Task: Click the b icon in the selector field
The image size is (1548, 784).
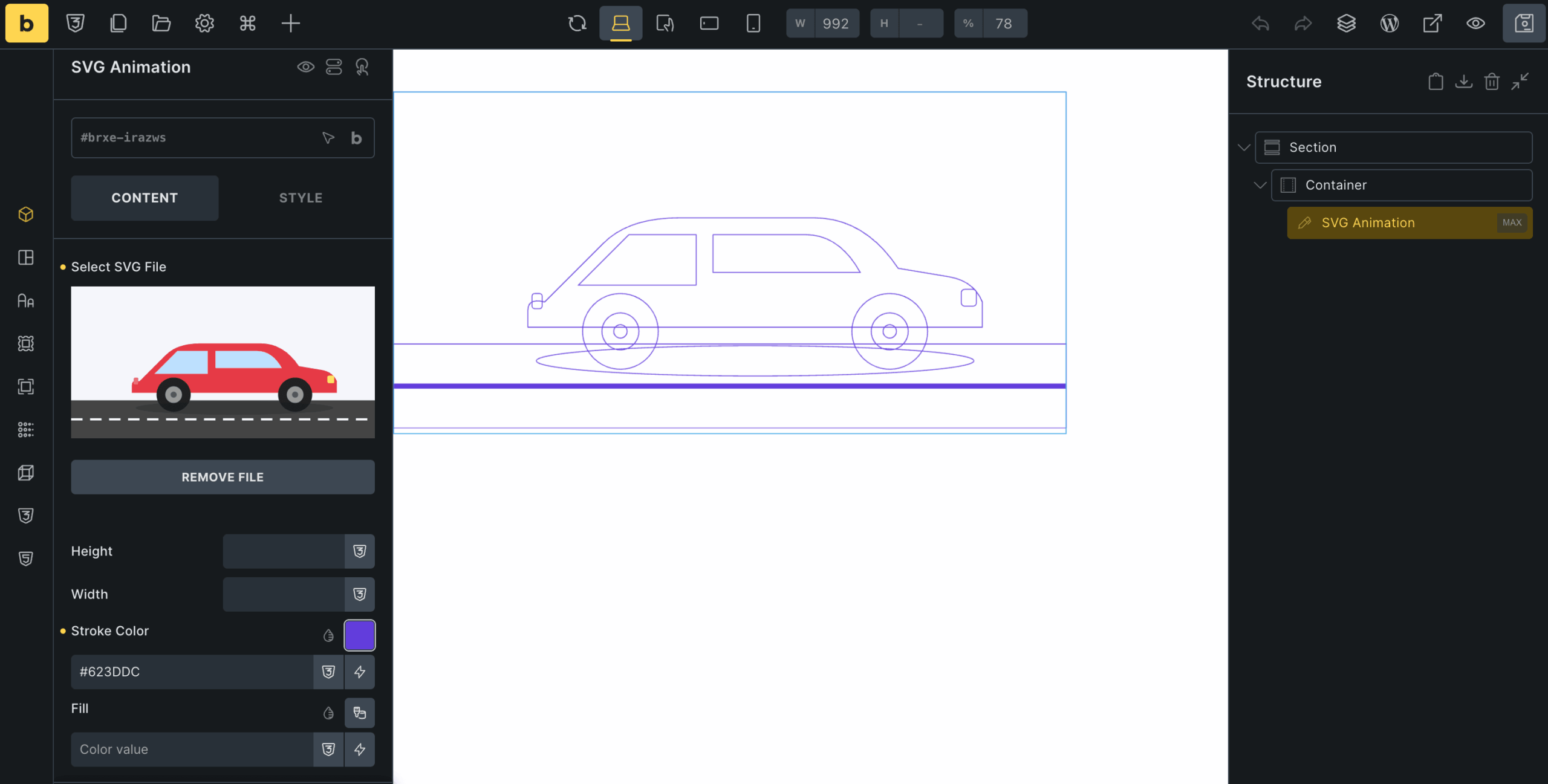Action: point(356,138)
